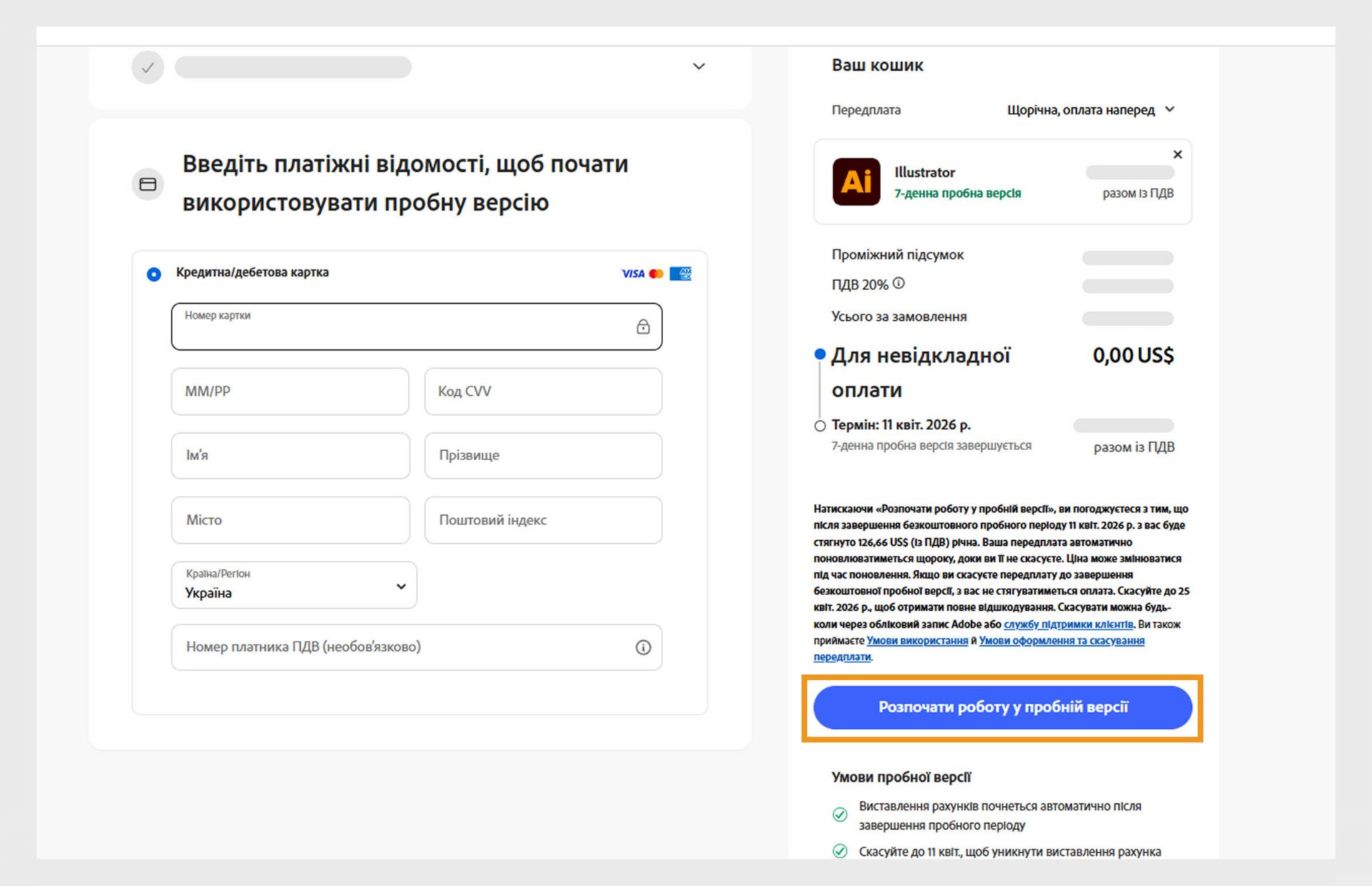Select the Кредитна/дебетова картка radio button

(x=154, y=274)
